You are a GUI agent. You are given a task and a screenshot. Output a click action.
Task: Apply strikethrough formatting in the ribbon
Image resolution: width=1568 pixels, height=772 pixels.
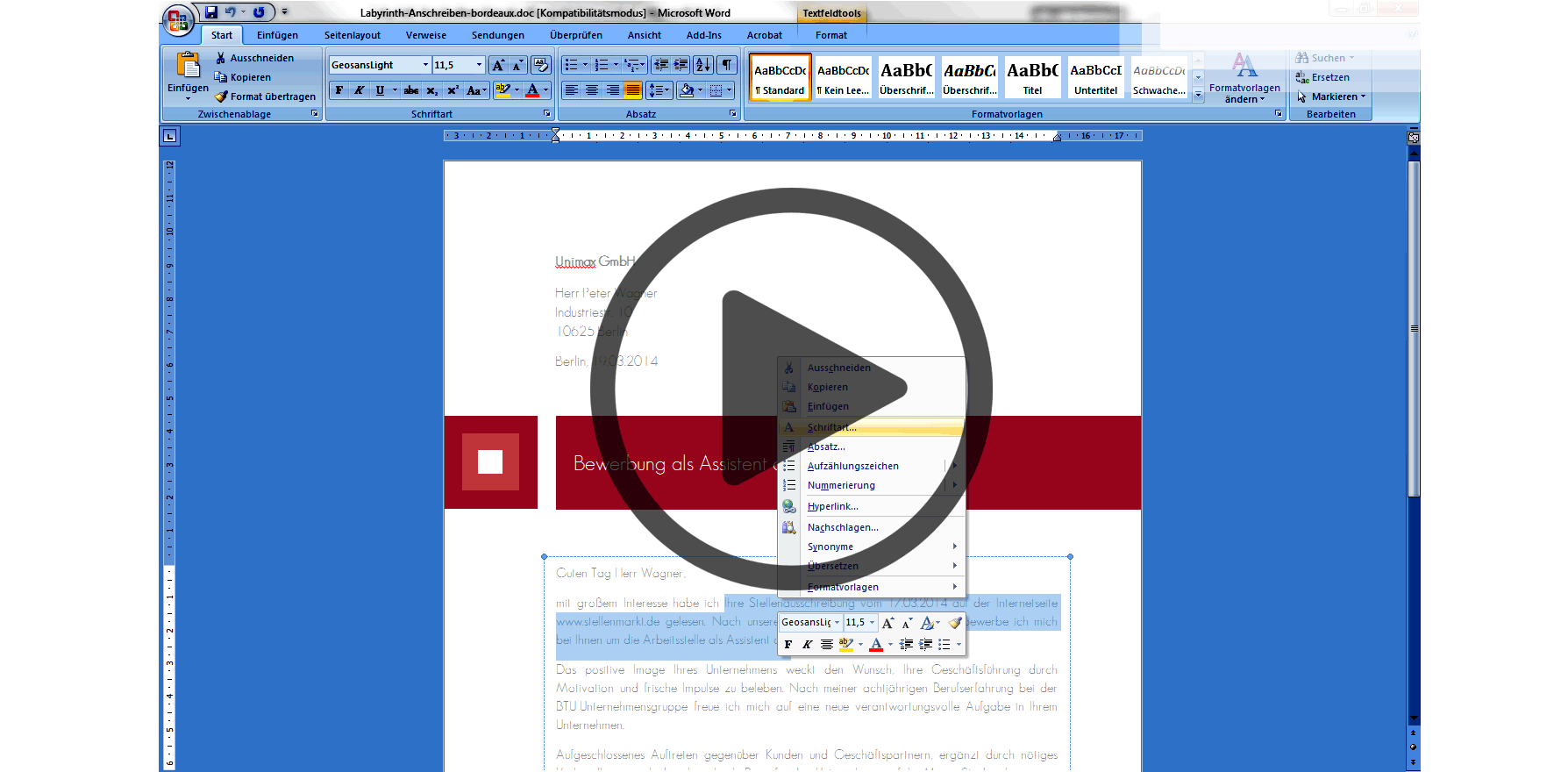pyautogui.click(x=411, y=90)
